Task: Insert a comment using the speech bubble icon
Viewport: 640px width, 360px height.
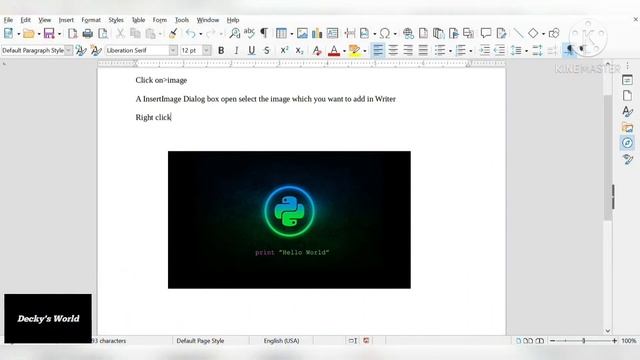Action: click(486, 33)
